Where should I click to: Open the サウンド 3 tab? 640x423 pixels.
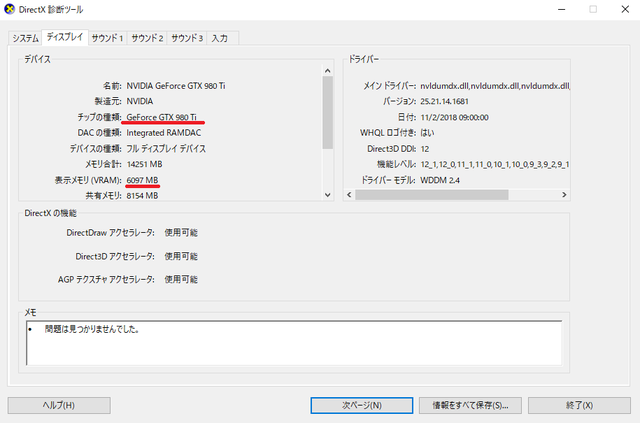(187, 38)
